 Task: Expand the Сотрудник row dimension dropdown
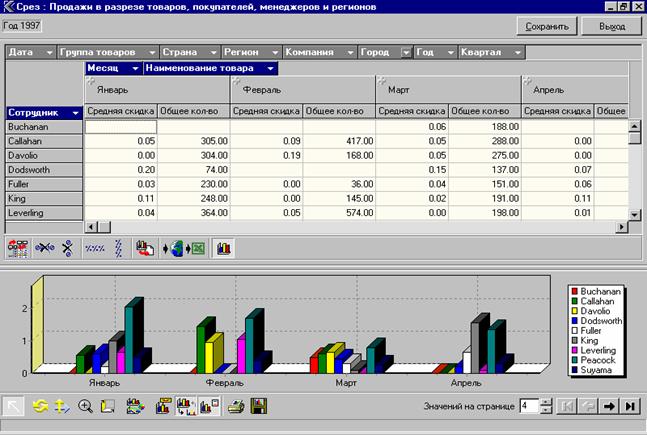click(75, 114)
